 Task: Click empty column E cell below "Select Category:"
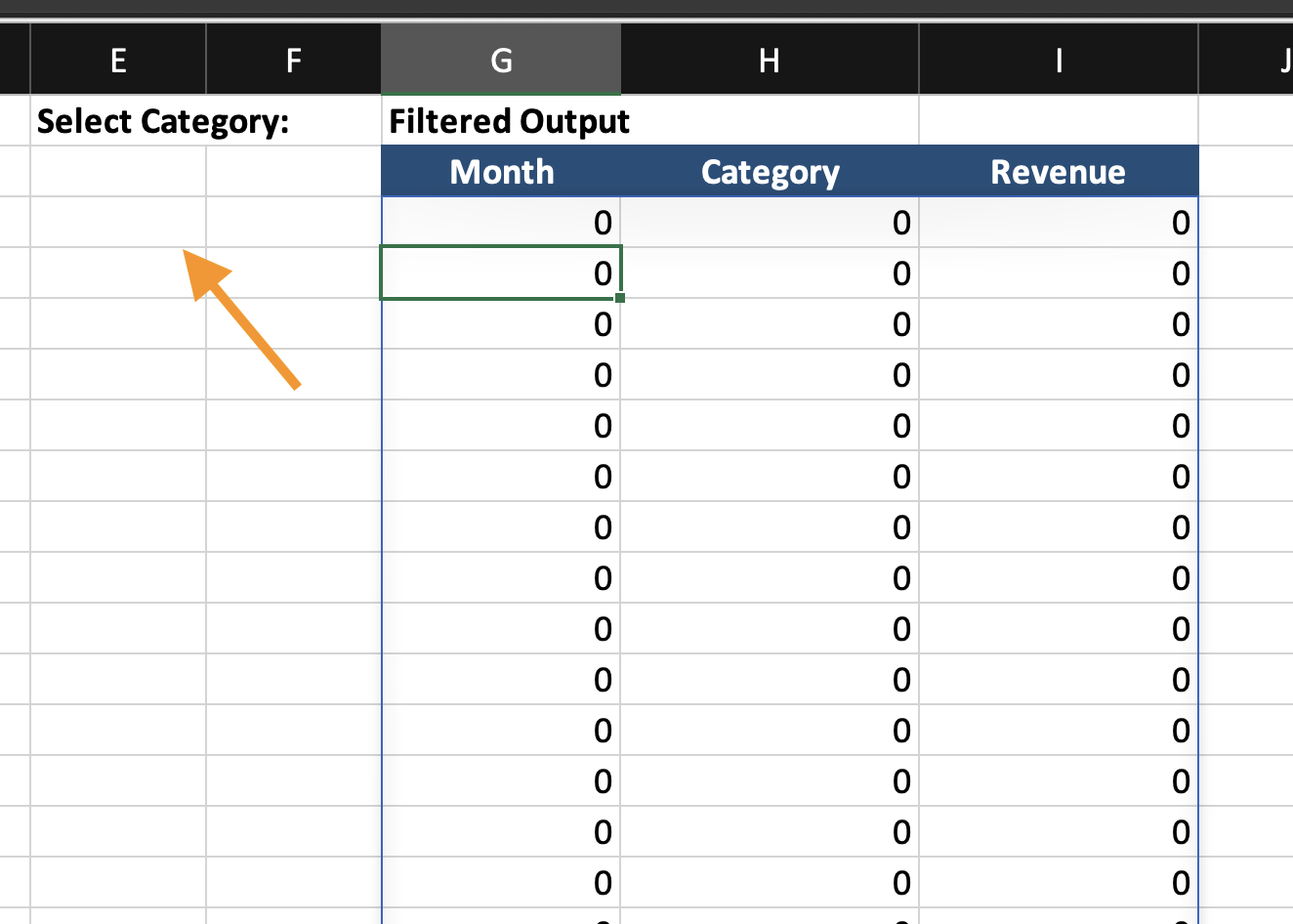[x=118, y=172]
